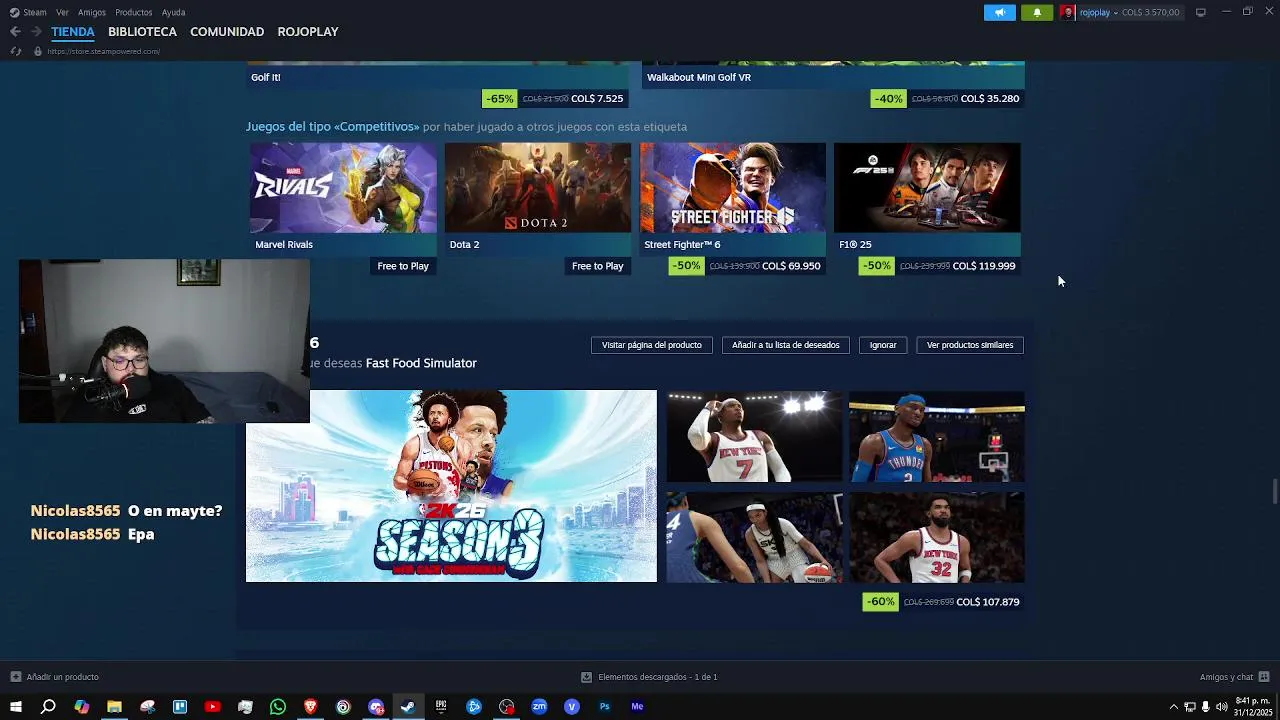Open File Explorer on the taskbar
Viewport: 1280px width, 720px height.
point(114,707)
